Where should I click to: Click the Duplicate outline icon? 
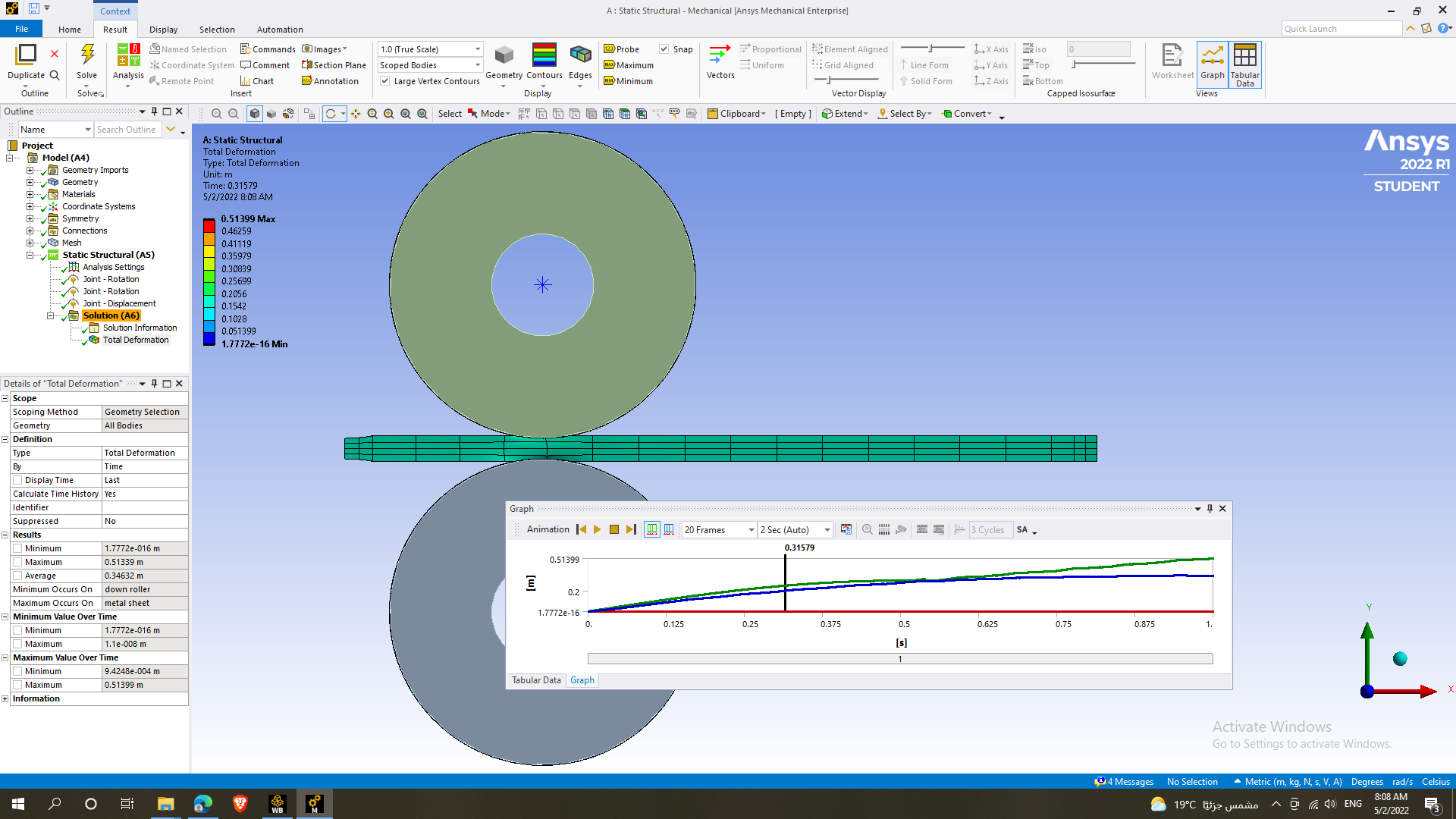[26, 55]
